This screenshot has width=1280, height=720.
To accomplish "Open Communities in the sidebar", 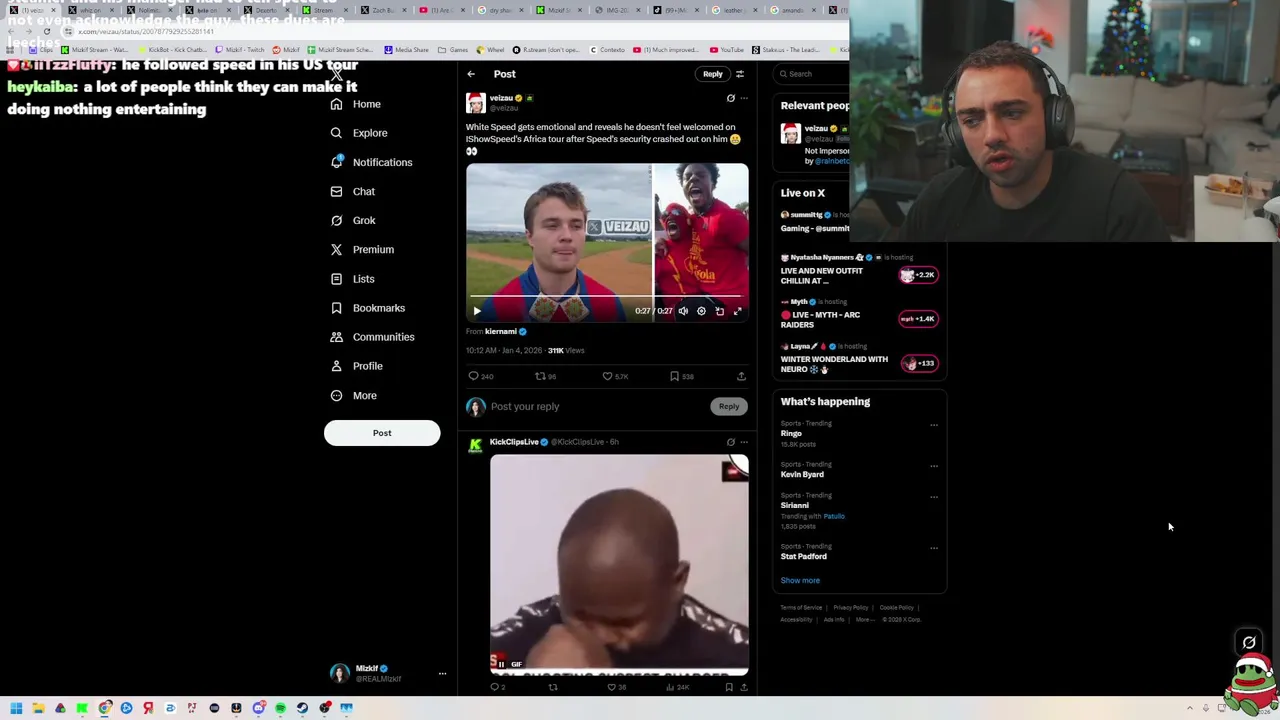I will [x=372, y=337].
